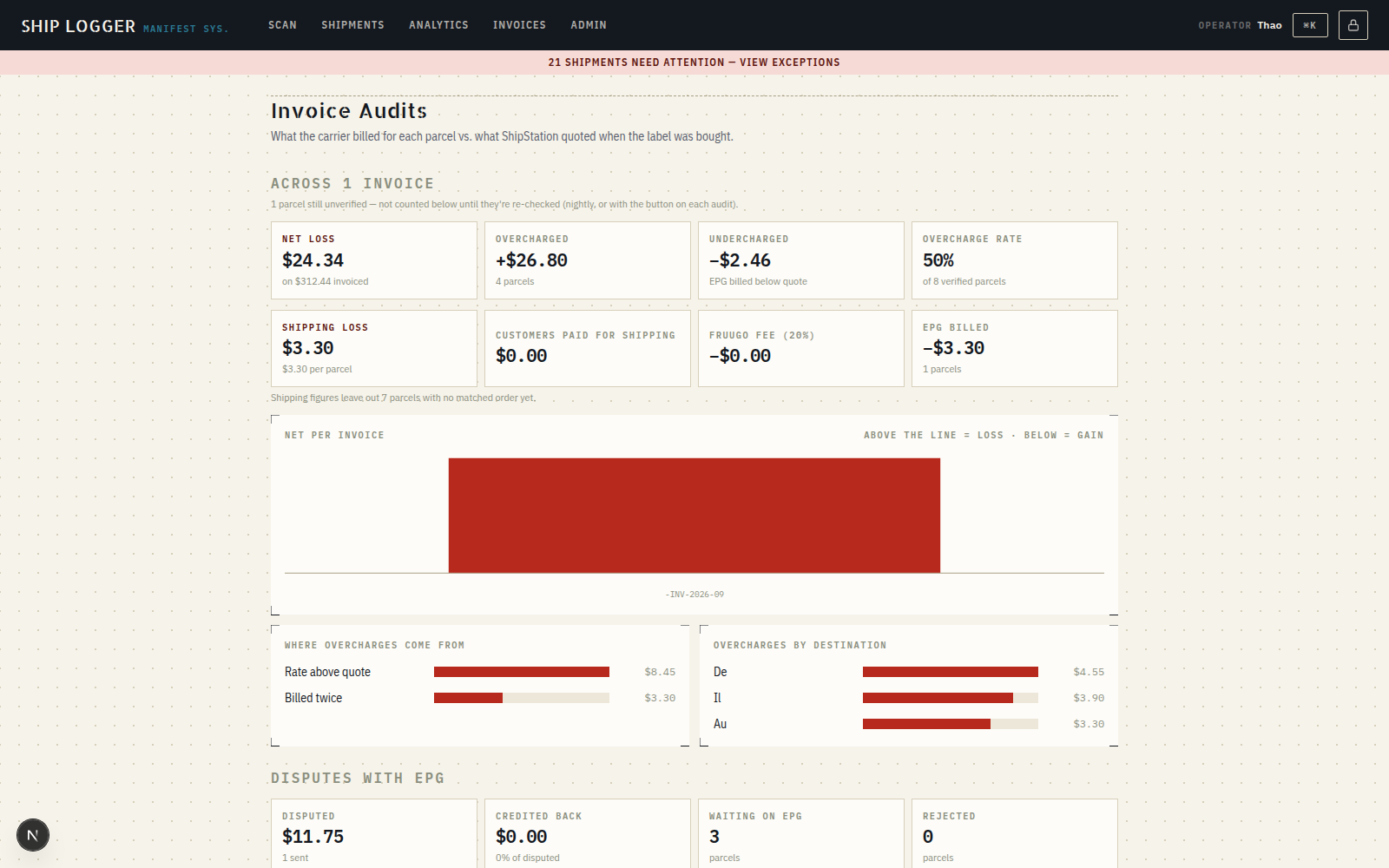
Task: Click the 'Across 1 Invoice' section heading
Action: (x=352, y=184)
